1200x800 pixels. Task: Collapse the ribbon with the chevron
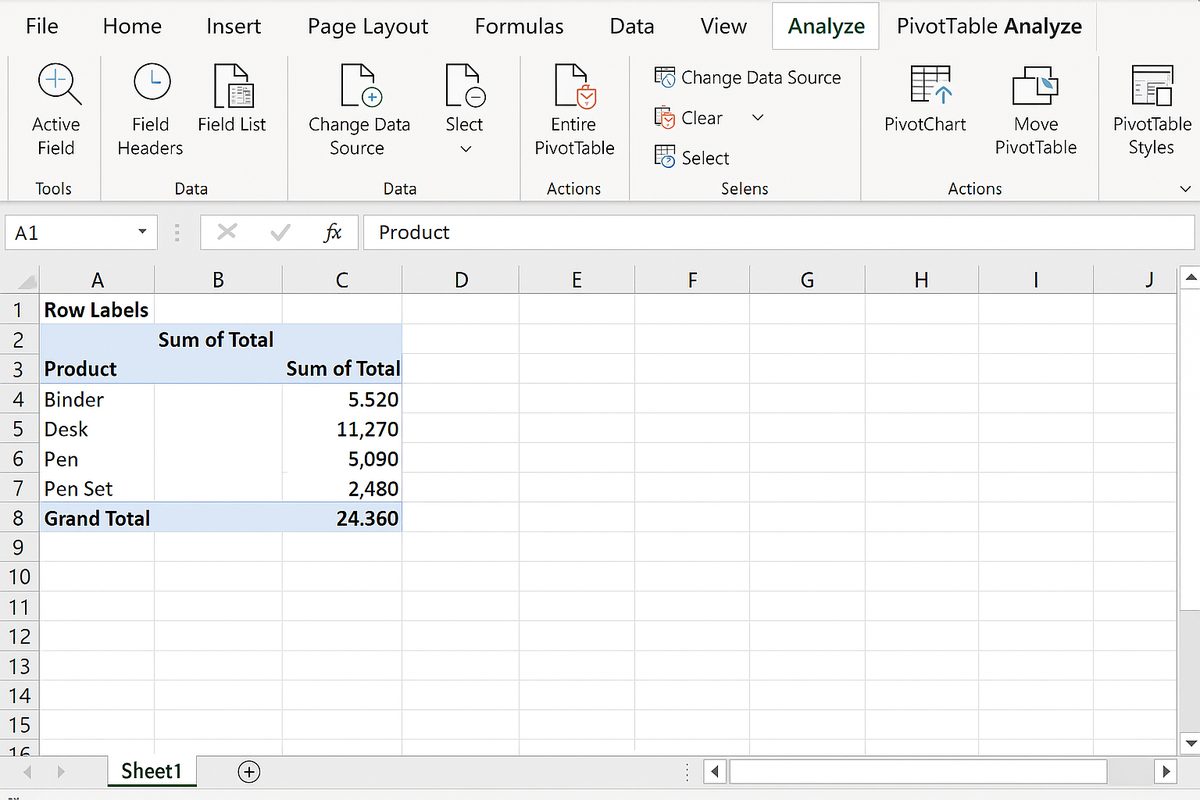[1186, 188]
